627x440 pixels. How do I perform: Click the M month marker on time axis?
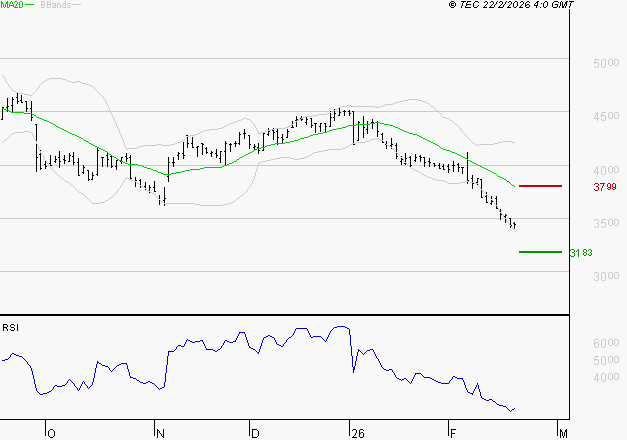[x=563, y=434]
